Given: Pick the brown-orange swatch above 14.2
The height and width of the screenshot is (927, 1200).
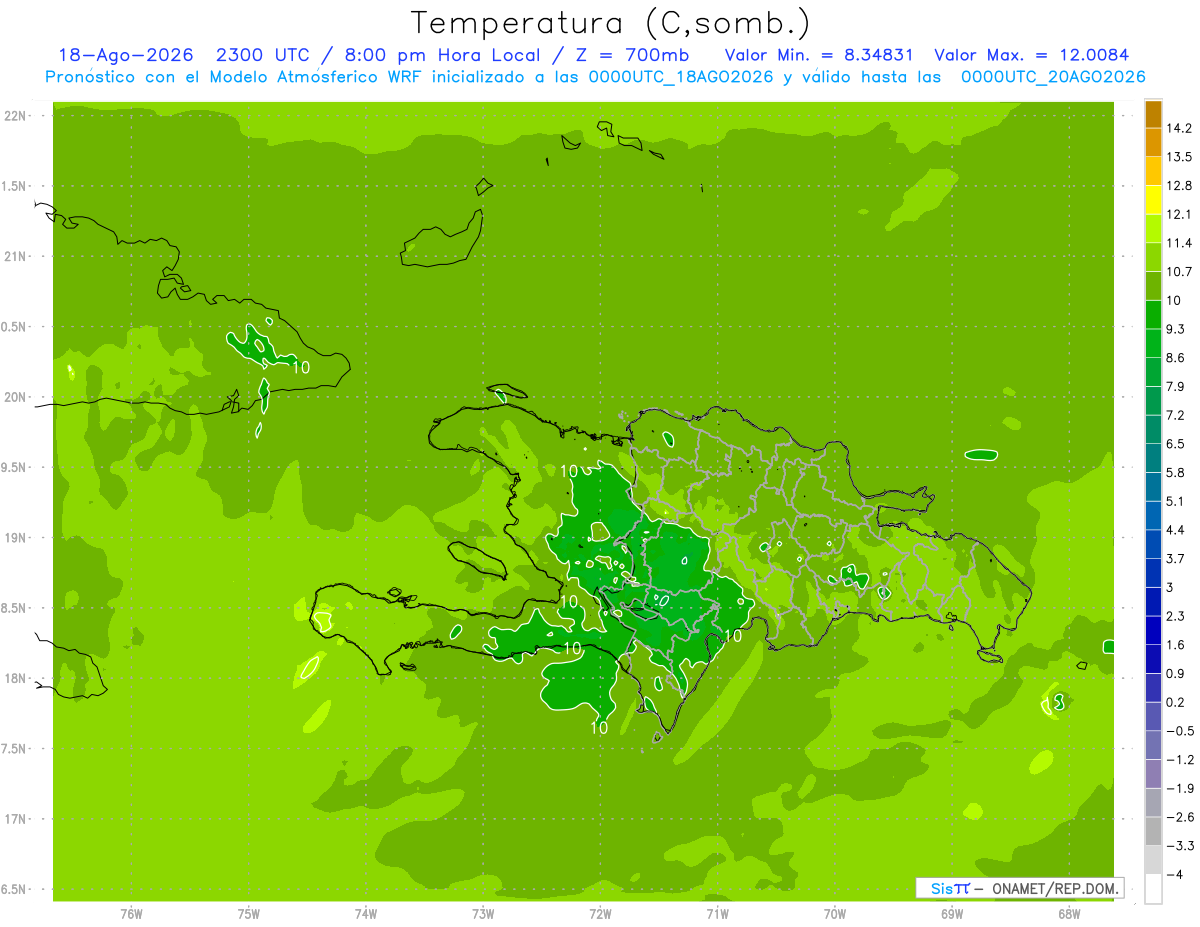Looking at the screenshot, I should pos(1153,114).
